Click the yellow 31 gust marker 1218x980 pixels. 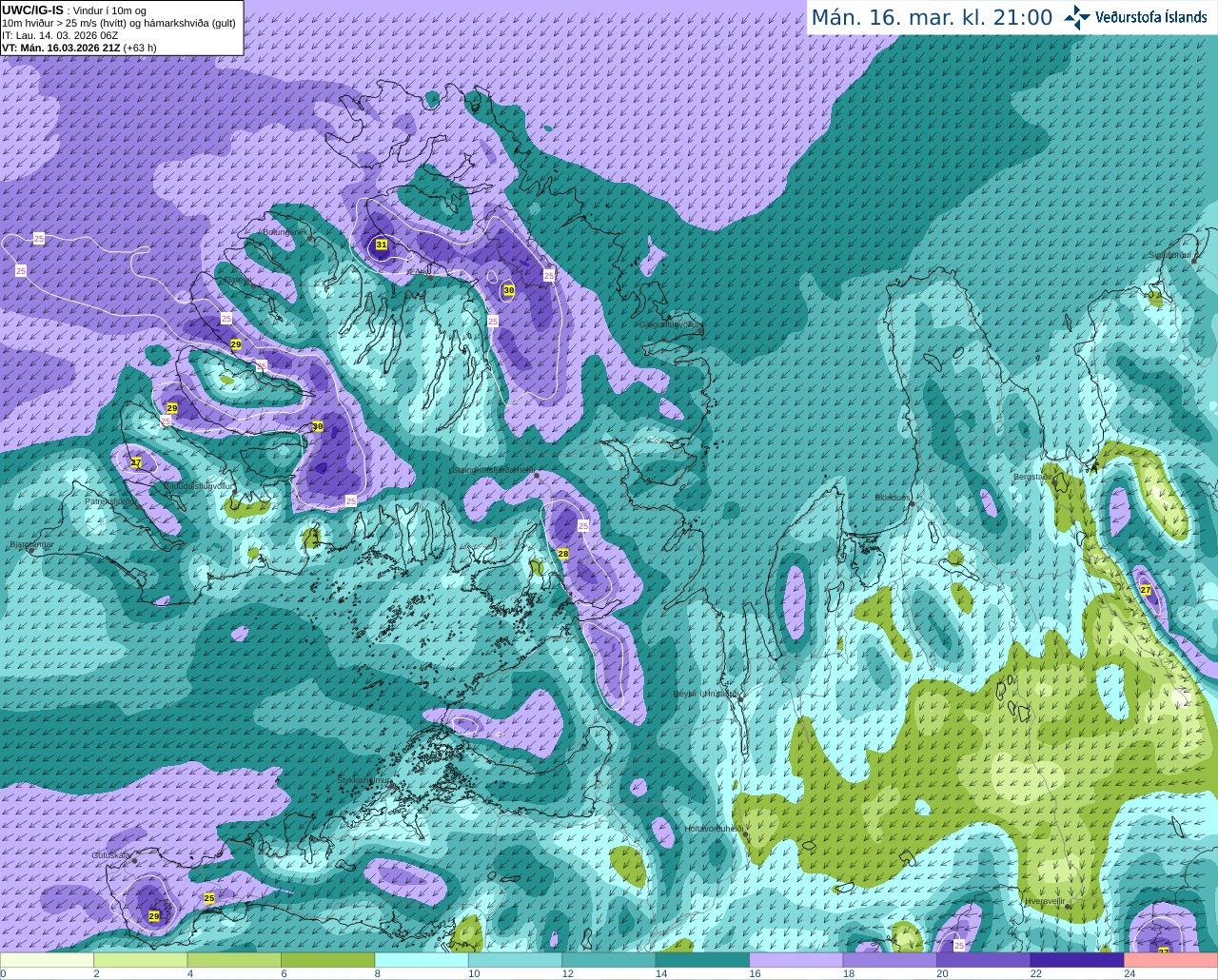pos(382,245)
